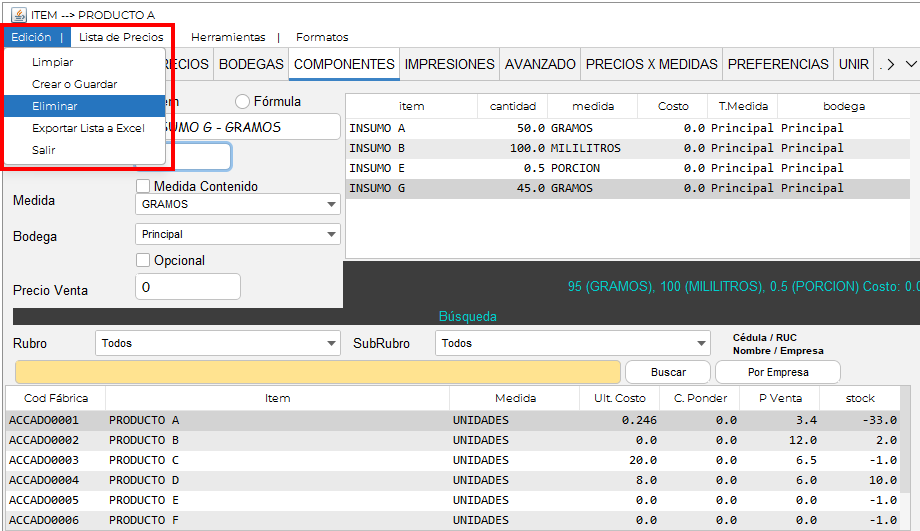Click the Por Empresa button
Image resolution: width=920 pixels, height=531 pixels.
777,372
